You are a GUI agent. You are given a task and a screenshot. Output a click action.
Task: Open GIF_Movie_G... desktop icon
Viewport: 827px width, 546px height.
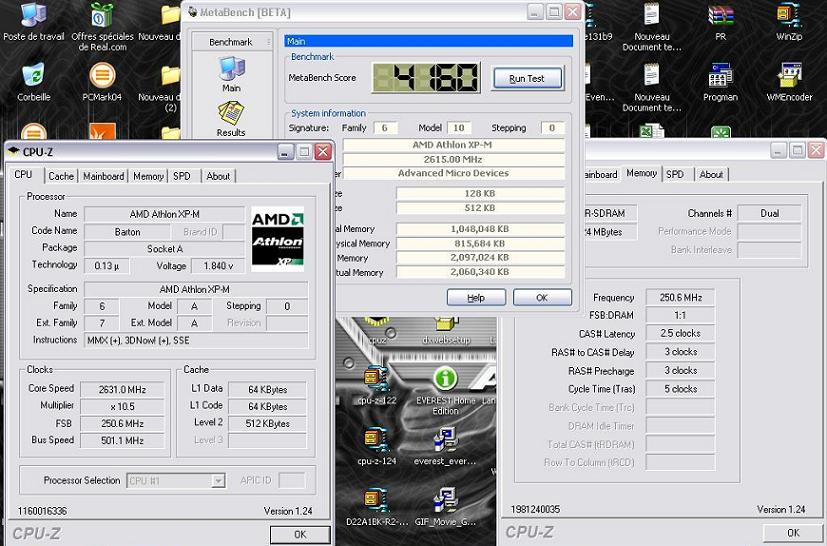[x=445, y=507]
